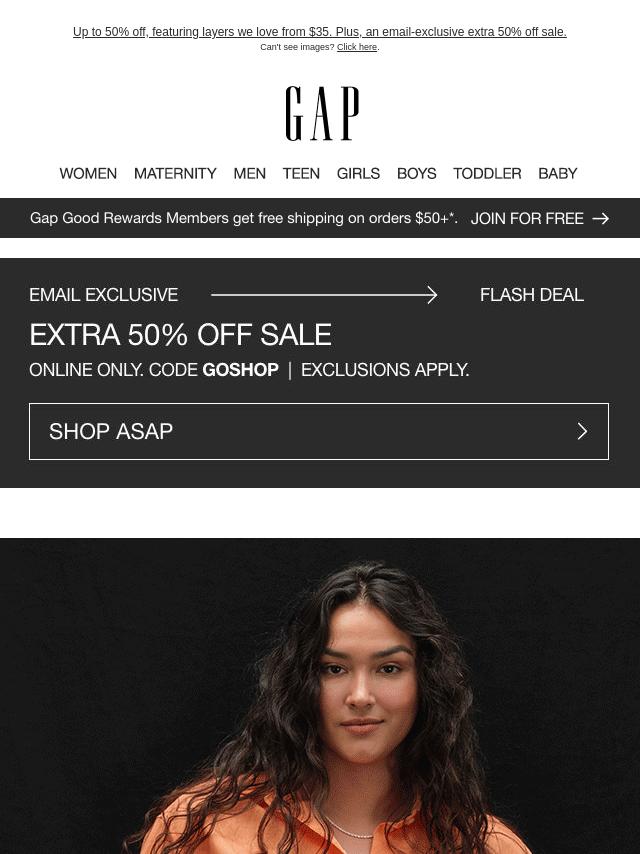The height and width of the screenshot is (854, 640).
Task: Browse the GIRLS category
Action: tap(358, 173)
